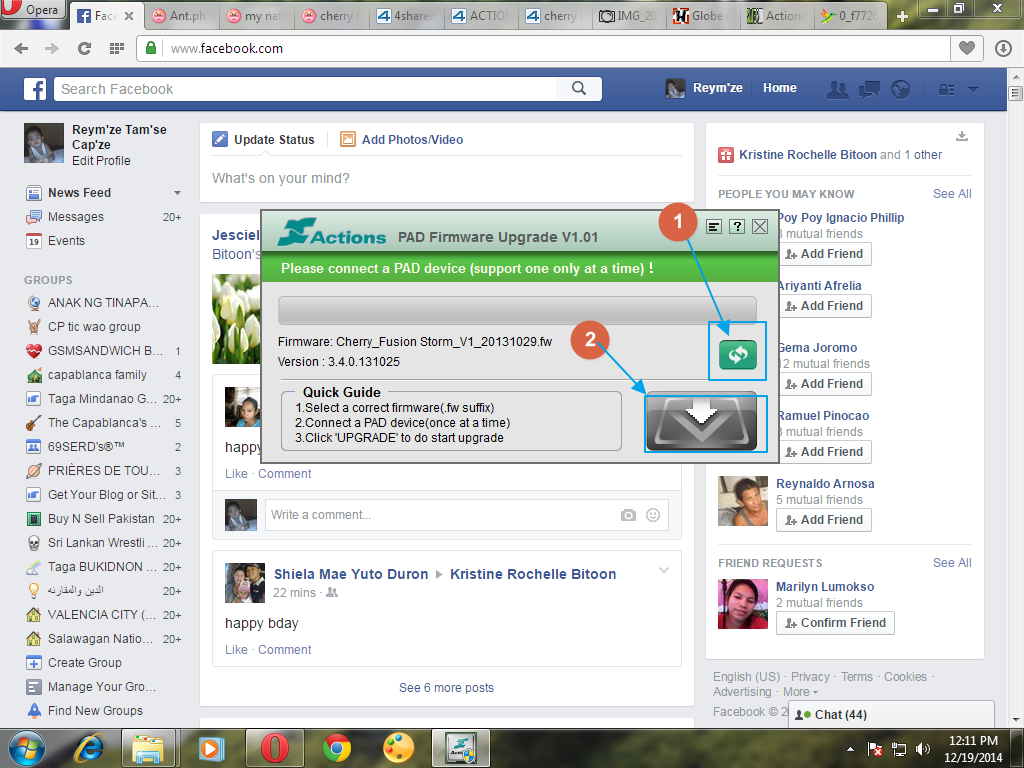
Task: Click the Facebook logo icon
Action: (35, 89)
